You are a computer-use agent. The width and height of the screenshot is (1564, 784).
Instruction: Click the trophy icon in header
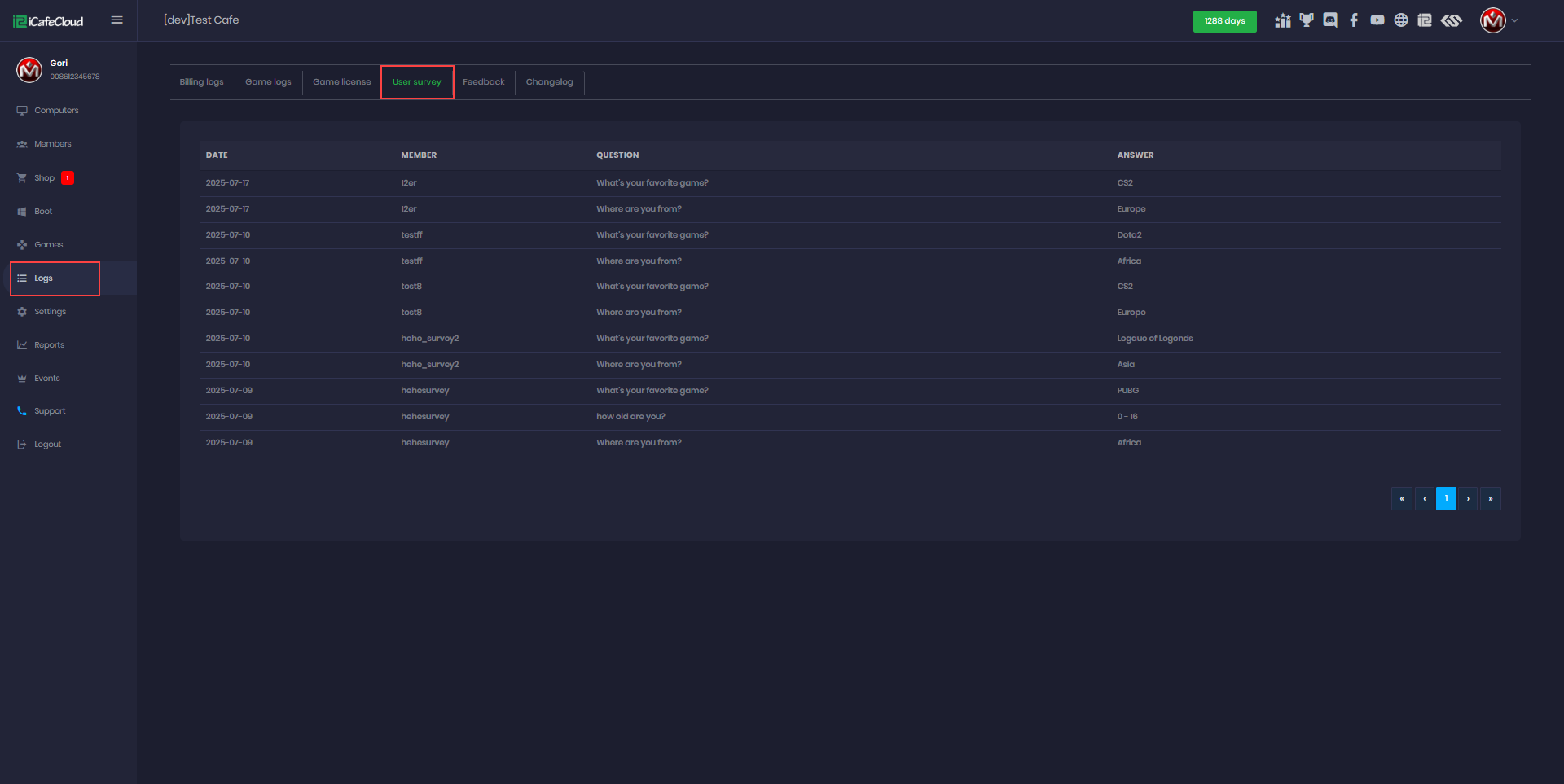click(x=1307, y=20)
